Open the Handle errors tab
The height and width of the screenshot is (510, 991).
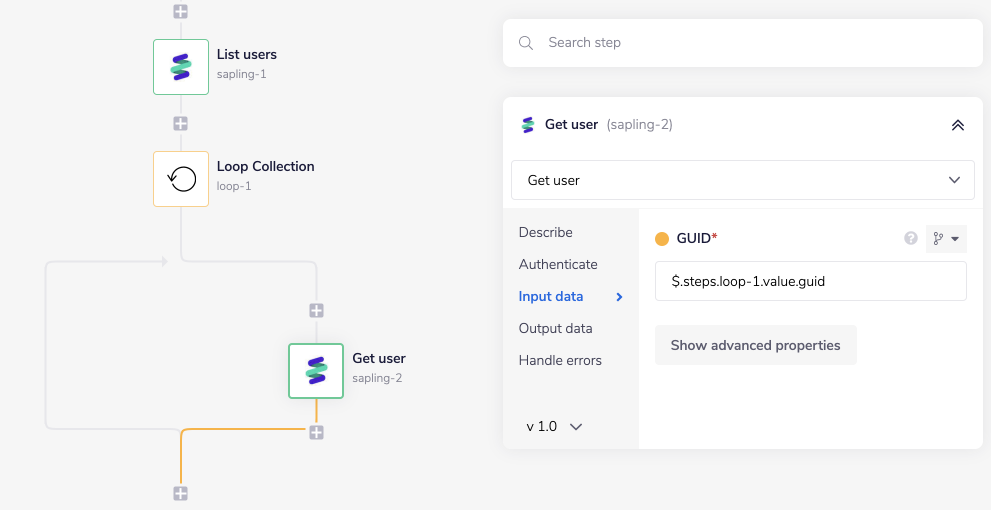click(560, 360)
